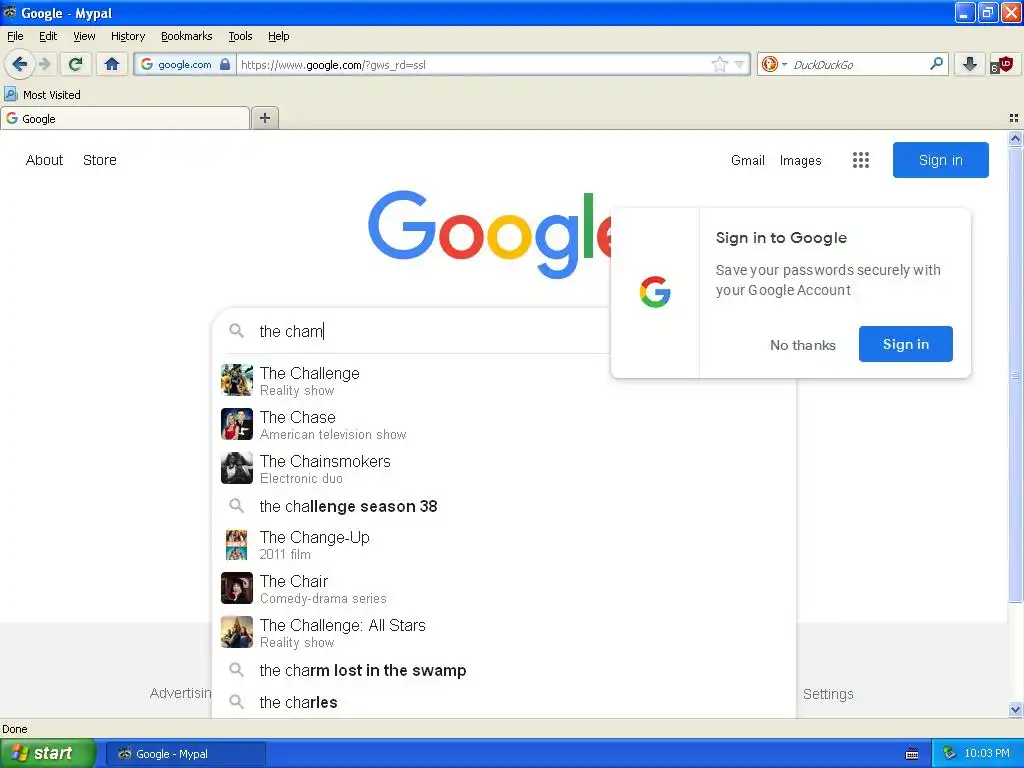Image resolution: width=1024 pixels, height=768 pixels.
Task: Open the History menu
Action: tap(127, 36)
